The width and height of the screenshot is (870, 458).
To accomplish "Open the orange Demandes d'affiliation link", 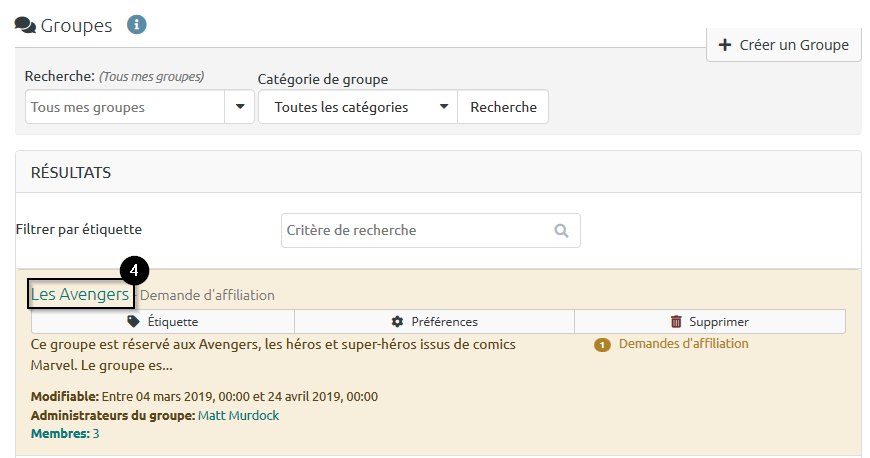I will 683,344.
